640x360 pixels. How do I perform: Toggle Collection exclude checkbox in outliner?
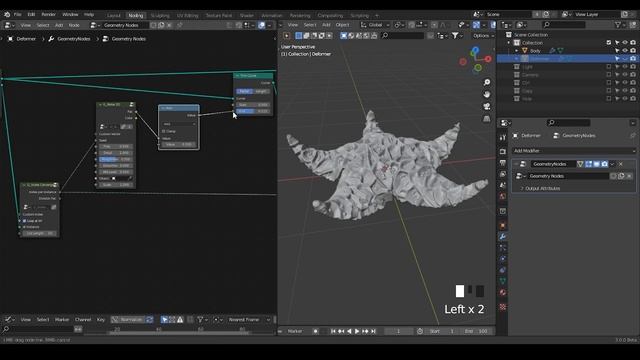(x=609, y=42)
